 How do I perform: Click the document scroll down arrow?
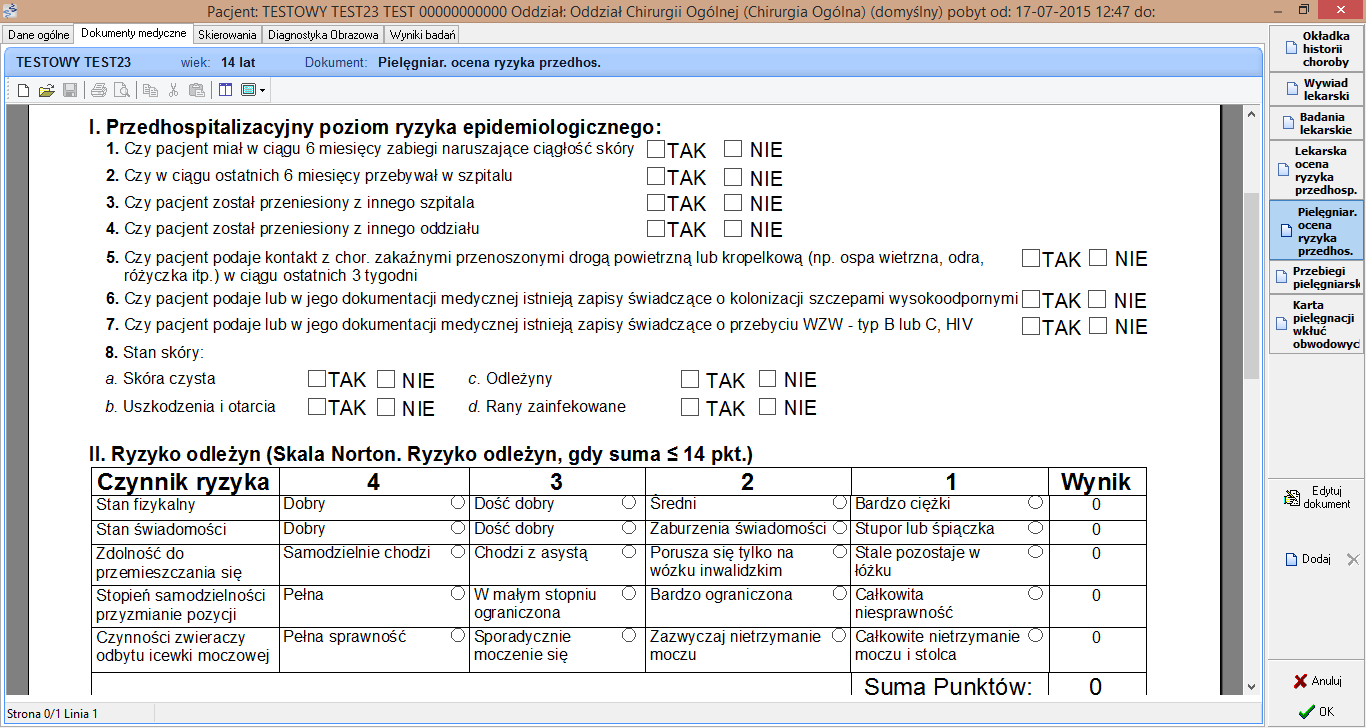click(x=1251, y=686)
